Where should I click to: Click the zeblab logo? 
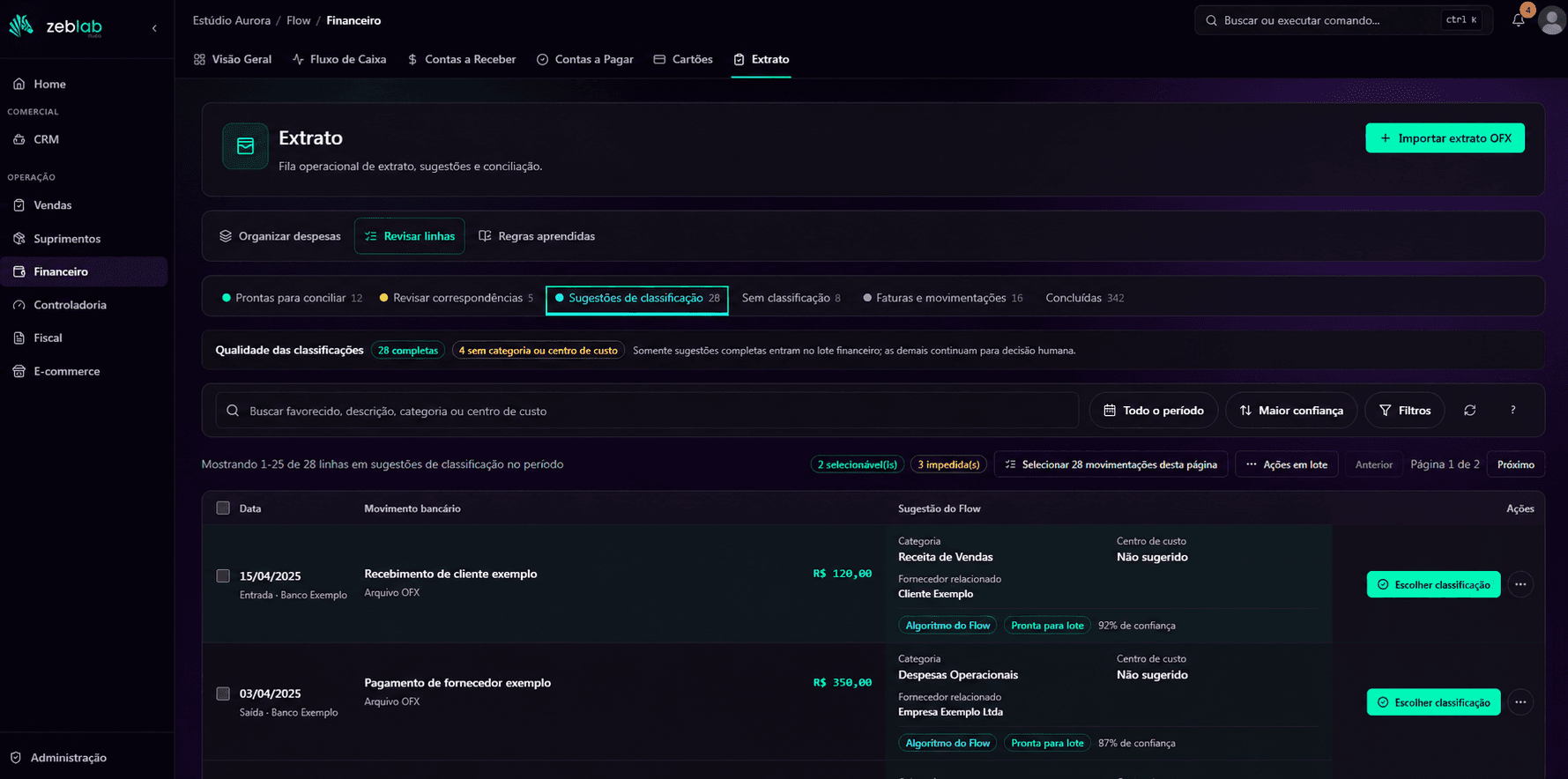click(x=56, y=26)
